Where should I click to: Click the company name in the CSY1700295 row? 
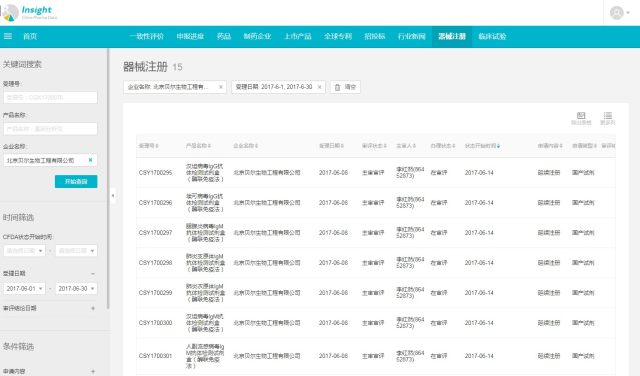[x=267, y=173]
